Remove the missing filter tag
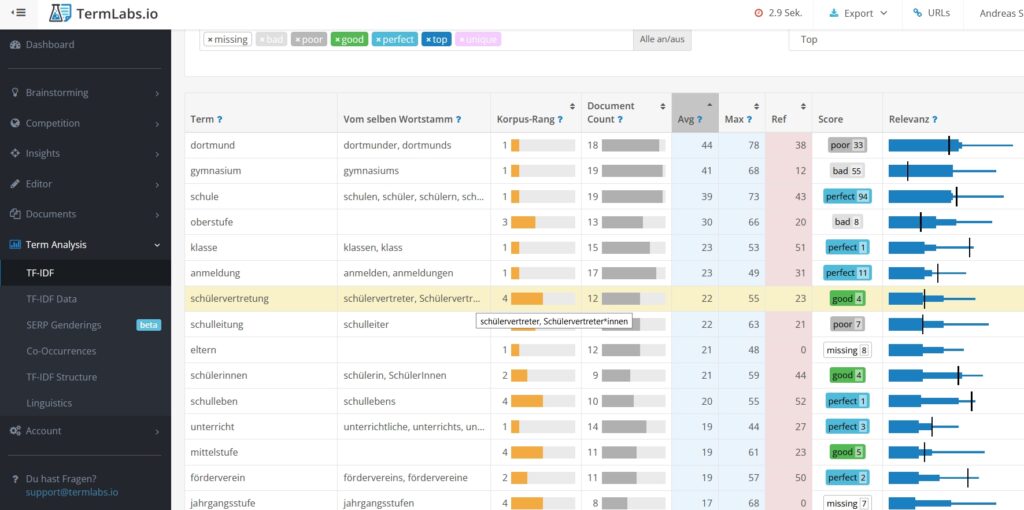 tap(210, 40)
